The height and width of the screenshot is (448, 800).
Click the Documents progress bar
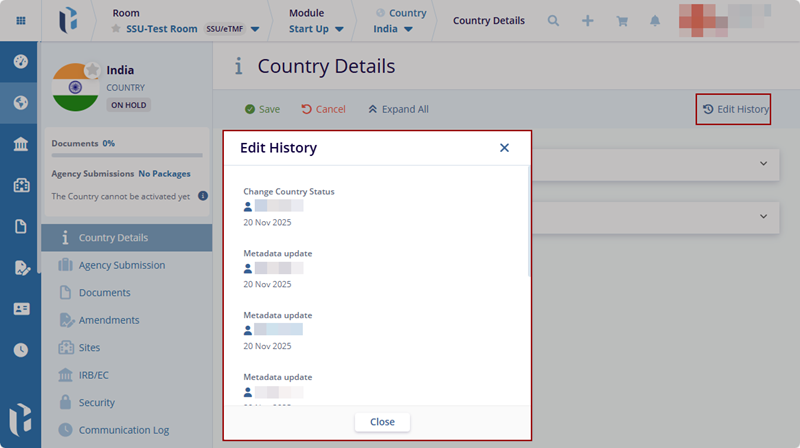[x=129, y=155]
